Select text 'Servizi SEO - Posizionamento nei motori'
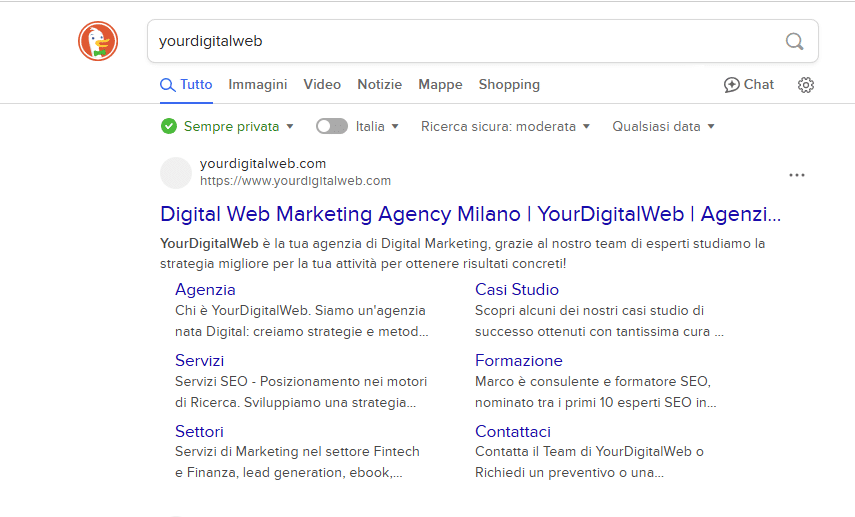This screenshot has height=517, width=855. point(301,381)
